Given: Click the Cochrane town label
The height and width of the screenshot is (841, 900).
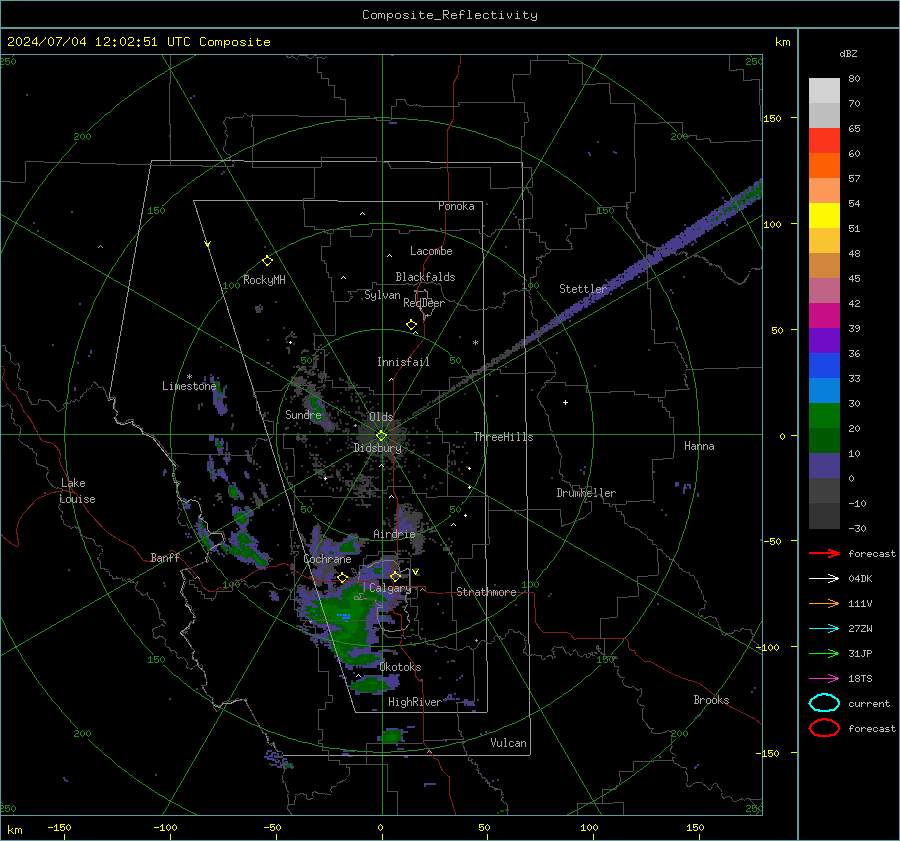Looking at the screenshot, I should pos(327,559).
